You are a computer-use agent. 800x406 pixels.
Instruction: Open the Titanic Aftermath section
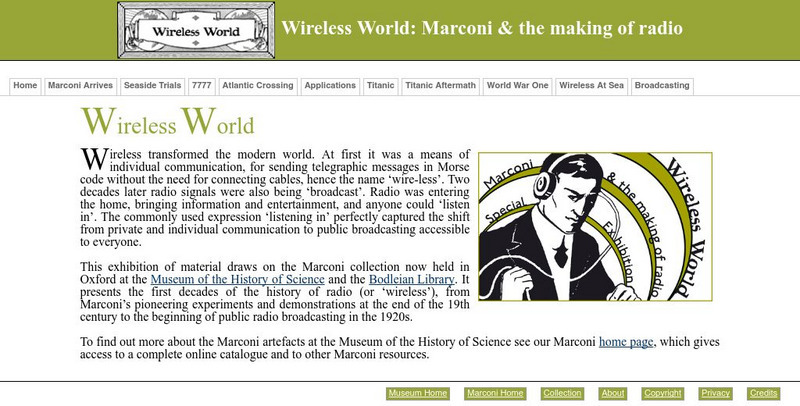click(x=440, y=86)
